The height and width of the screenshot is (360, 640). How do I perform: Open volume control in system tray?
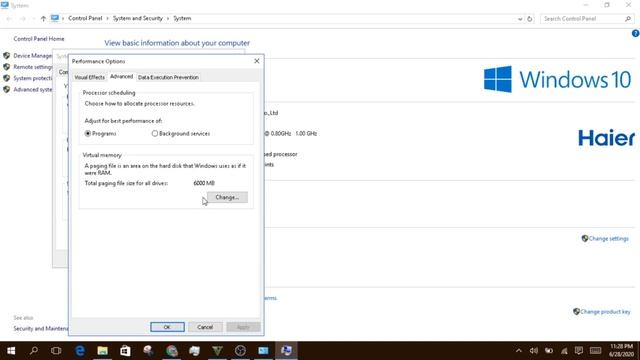pos(533,351)
